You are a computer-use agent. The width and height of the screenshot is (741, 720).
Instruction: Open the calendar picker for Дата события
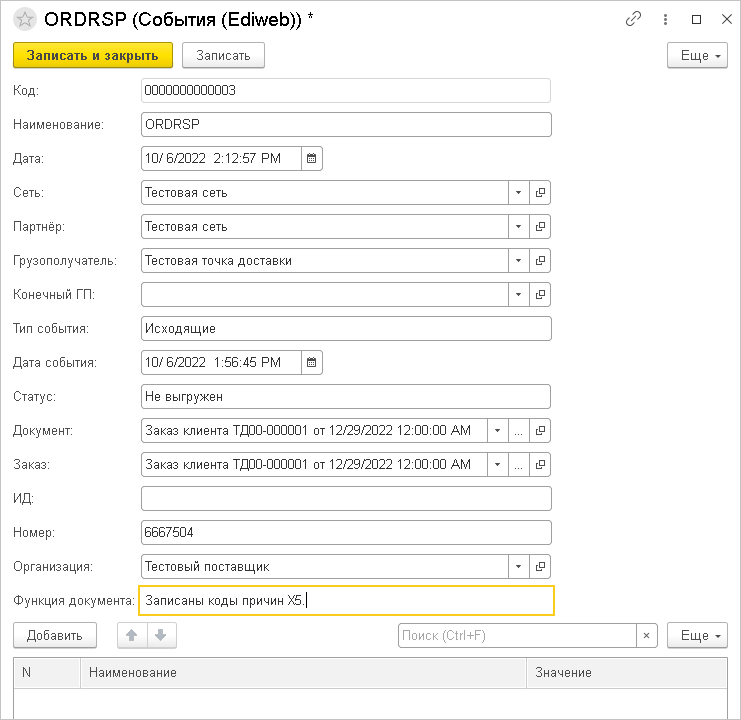tap(311, 363)
